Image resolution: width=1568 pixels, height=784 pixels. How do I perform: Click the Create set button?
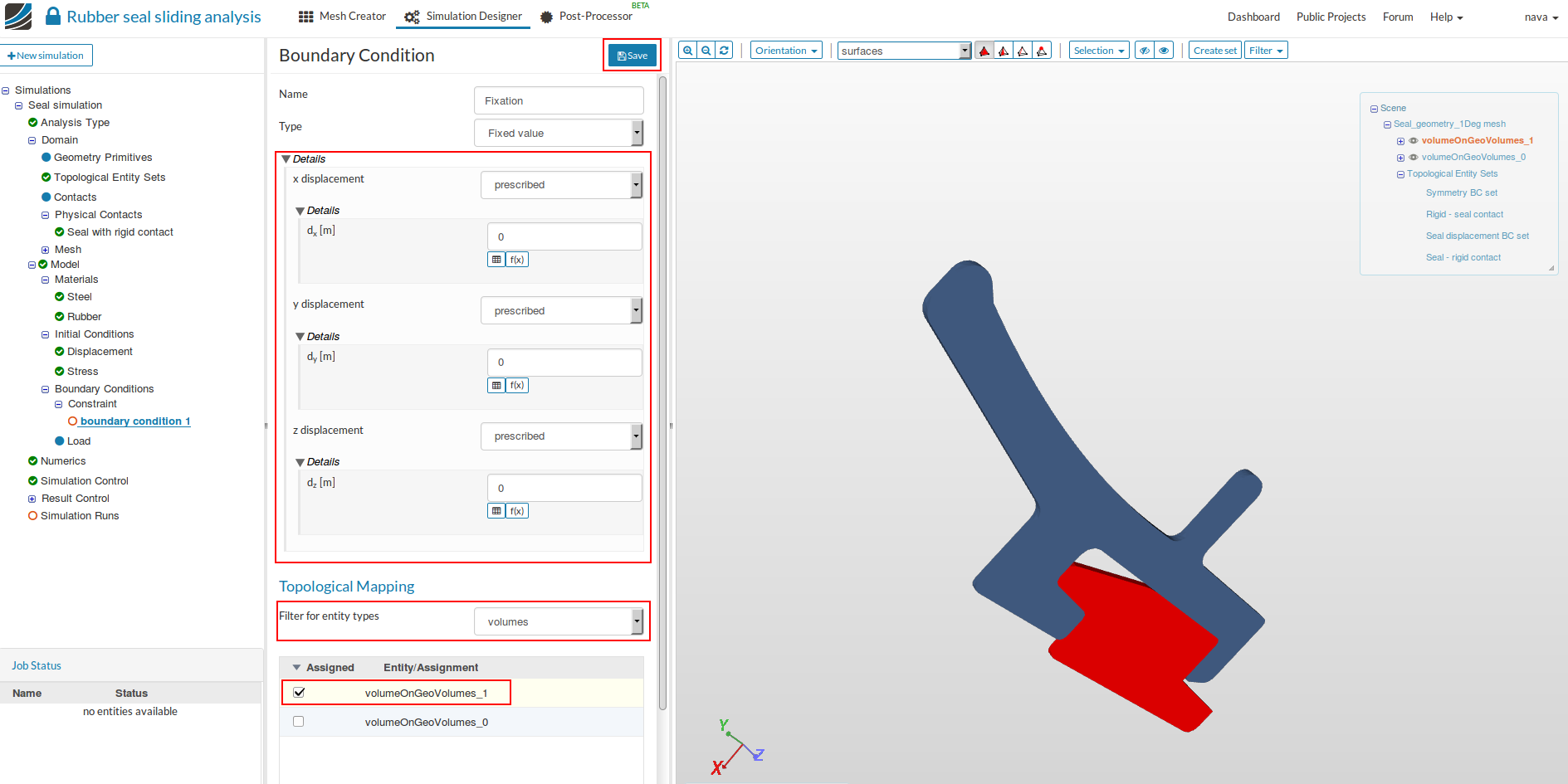[x=1215, y=51]
